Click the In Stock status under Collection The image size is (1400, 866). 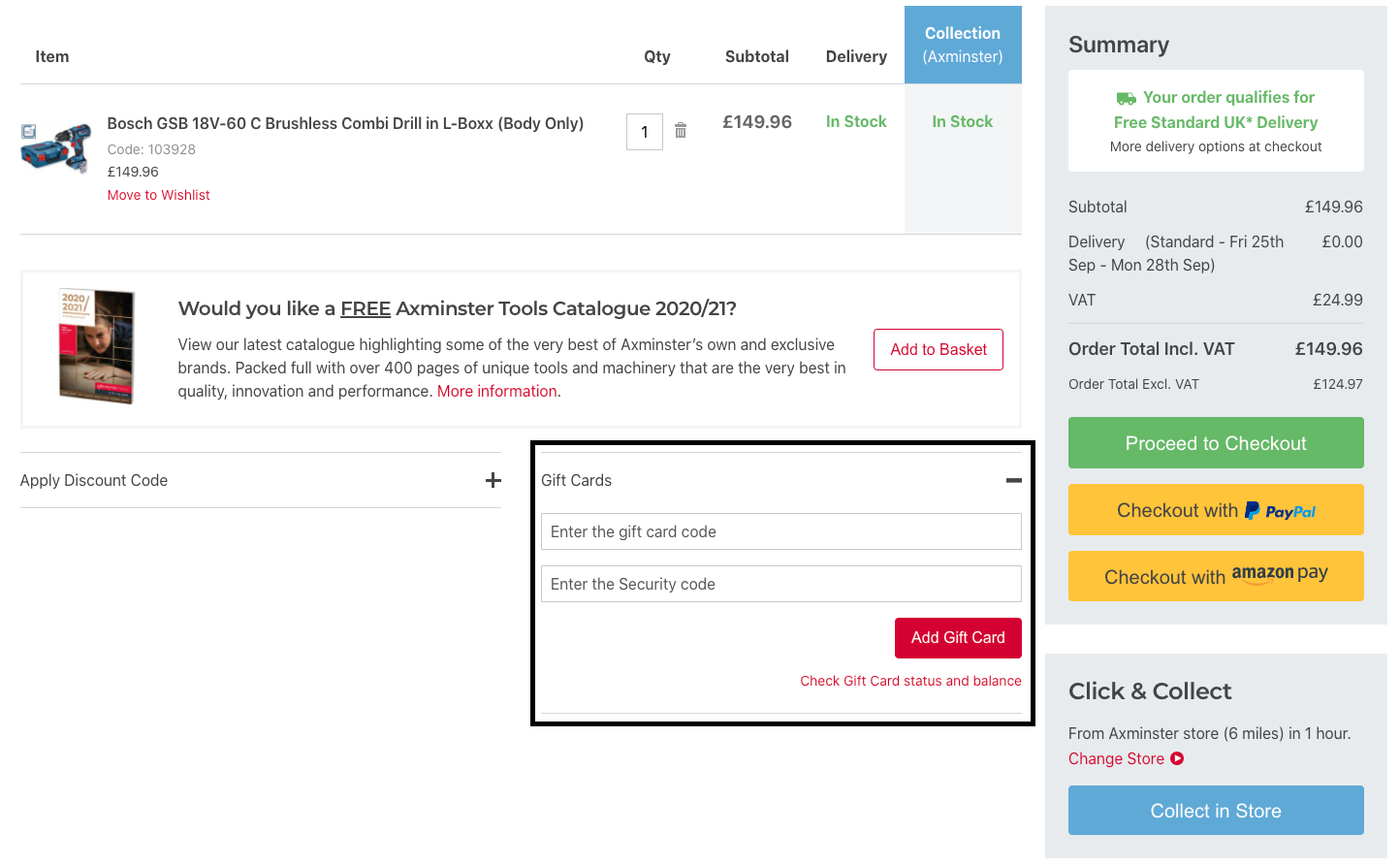pos(963,122)
